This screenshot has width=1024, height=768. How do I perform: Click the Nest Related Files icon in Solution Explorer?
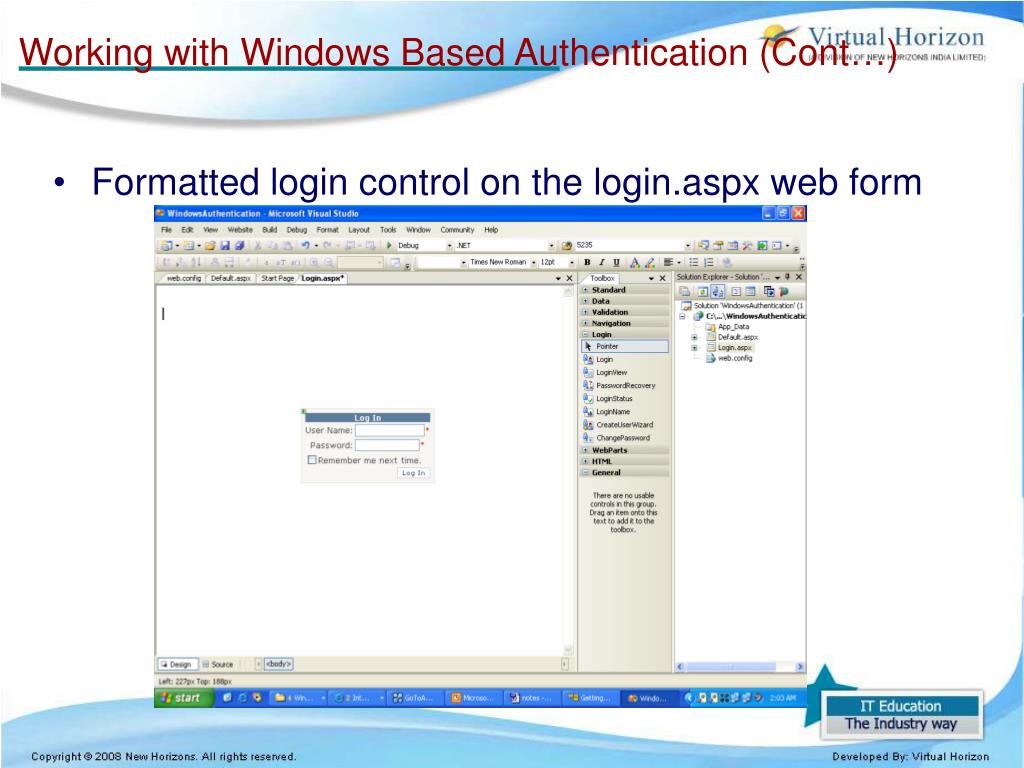click(718, 292)
